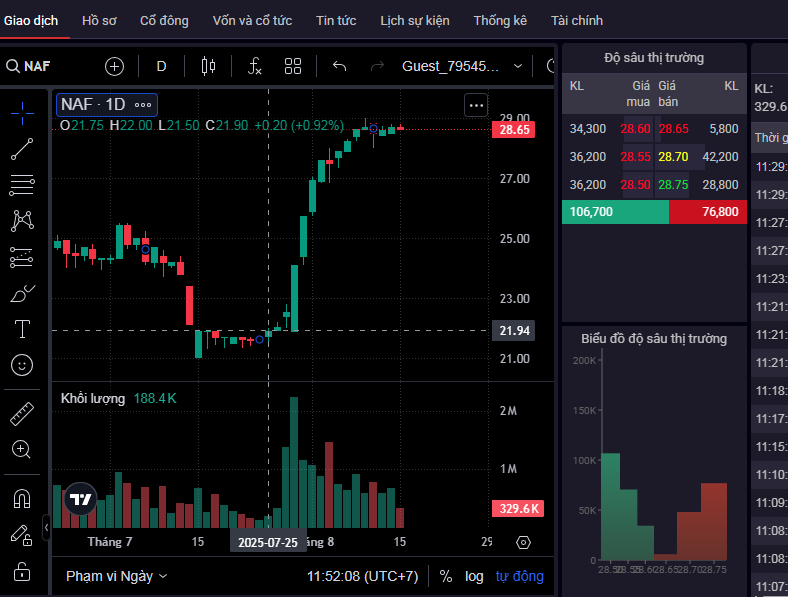Click bid volume 34,300
The image size is (788, 597).
[587, 129]
